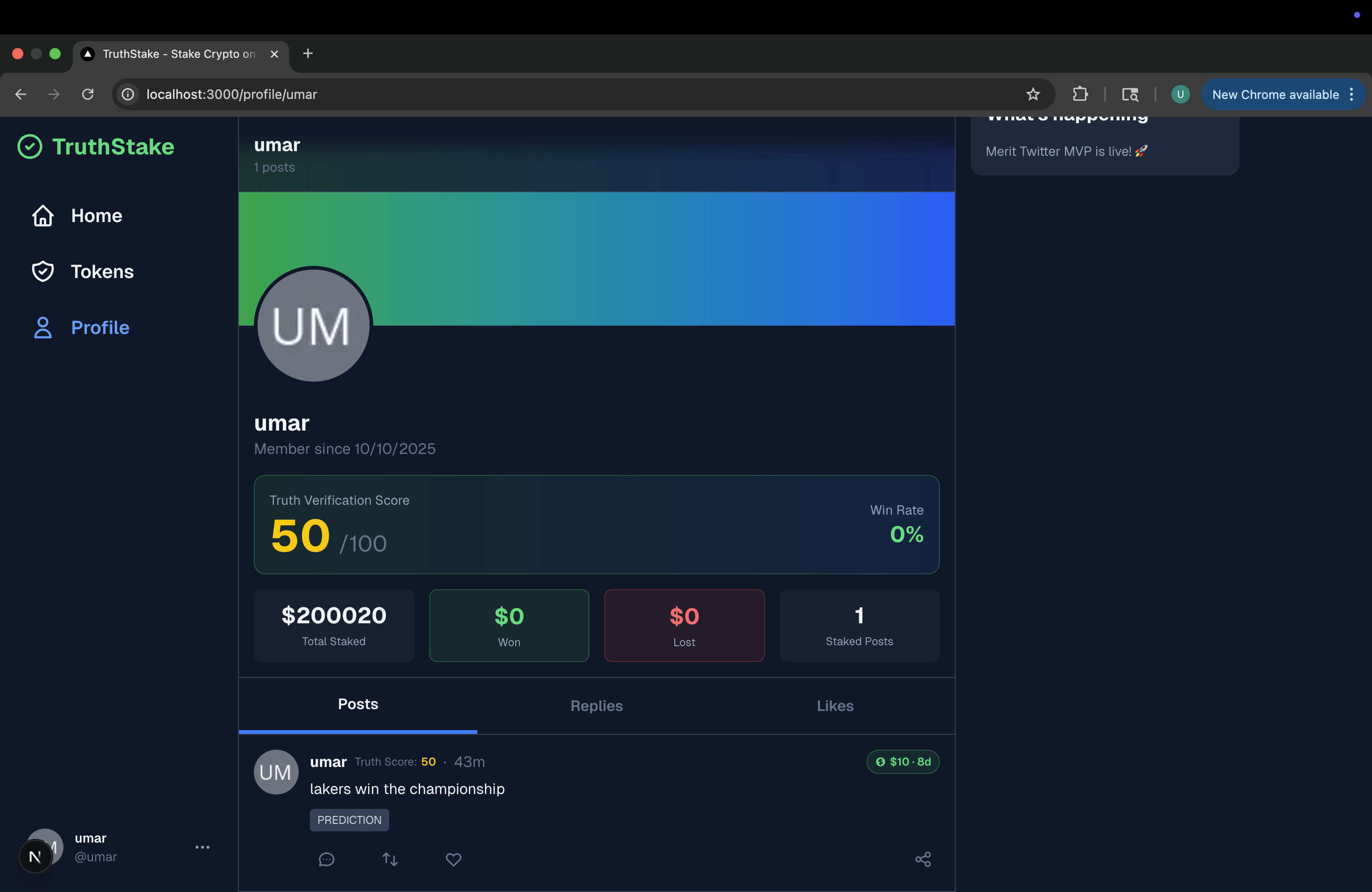Click the address bar URL
The width and height of the screenshot is (1372, 892).
click(x=232, y=94)
